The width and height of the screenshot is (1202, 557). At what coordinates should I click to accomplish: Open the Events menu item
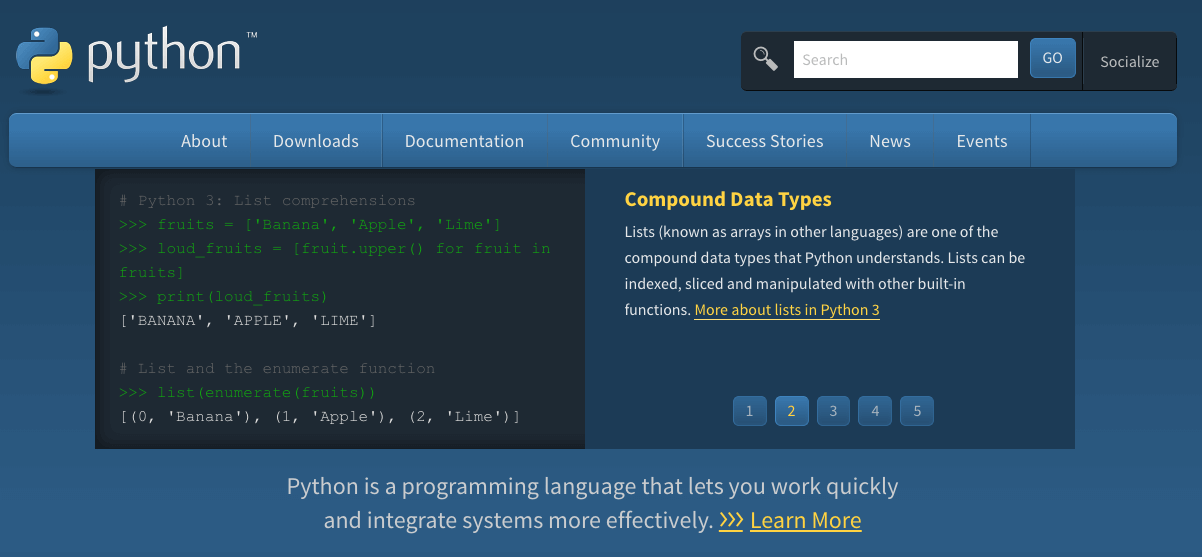[982, 141]
